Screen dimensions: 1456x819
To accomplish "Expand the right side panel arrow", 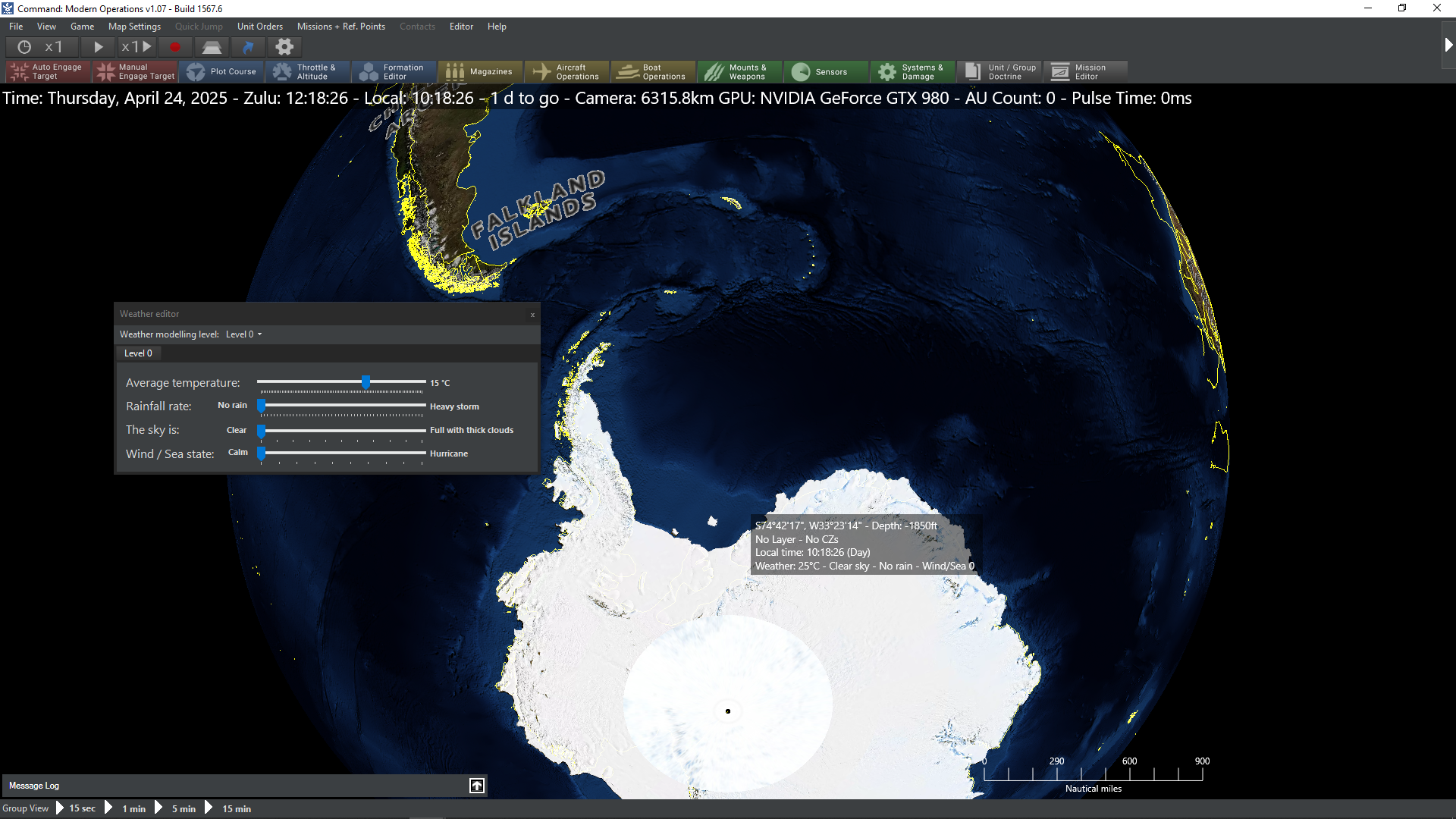I will pos(1448,45).
